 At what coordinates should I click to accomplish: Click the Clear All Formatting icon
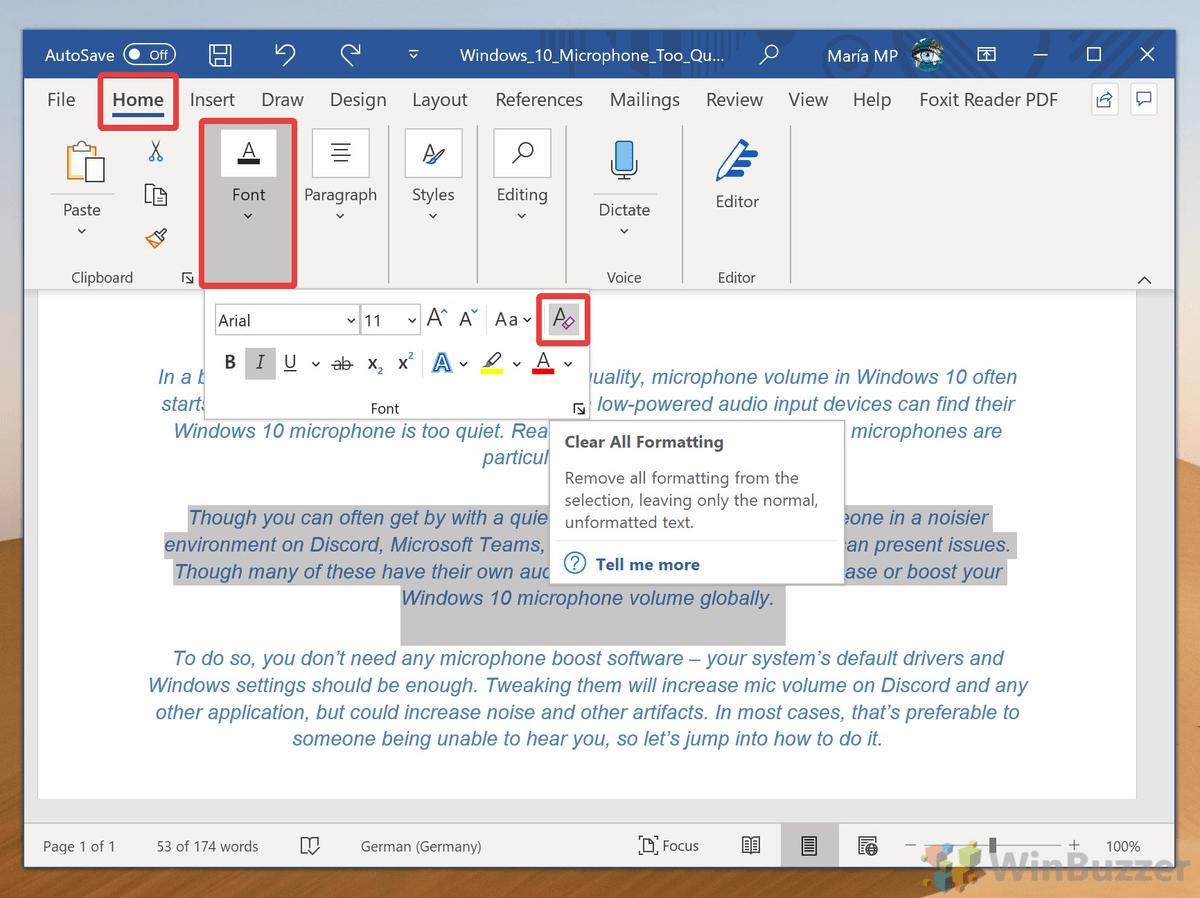(563, 320)
